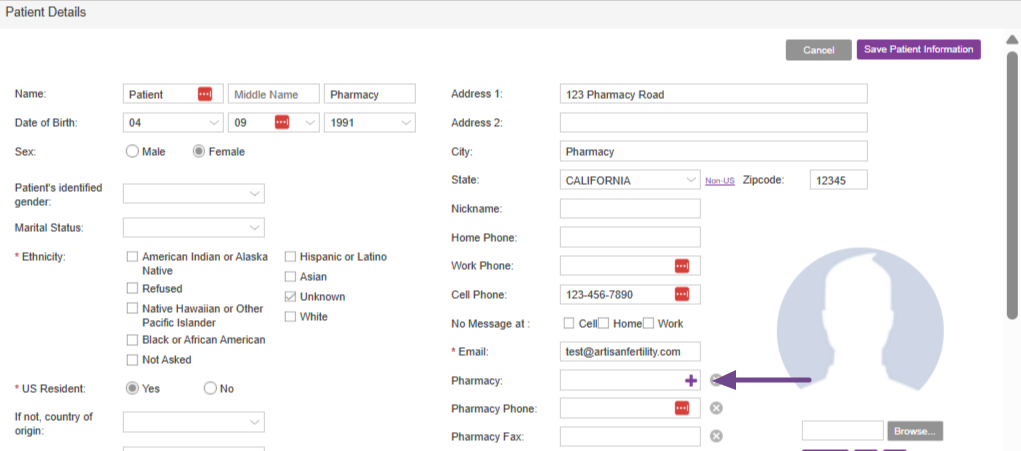The width and height of the screenshot is (1021, 451).
Task: Click the red icon in the birth day field
Action: 281,123
